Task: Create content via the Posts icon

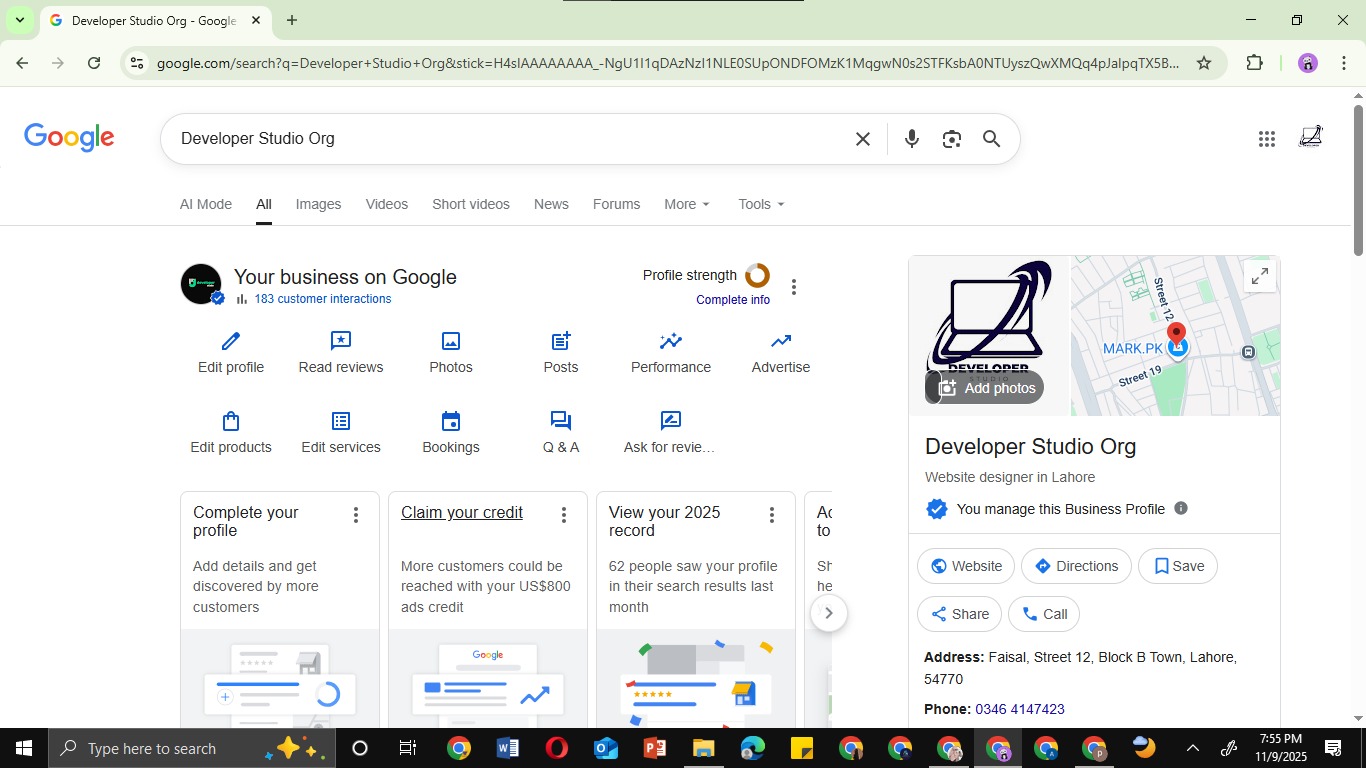Action: (x=560, y=342)
